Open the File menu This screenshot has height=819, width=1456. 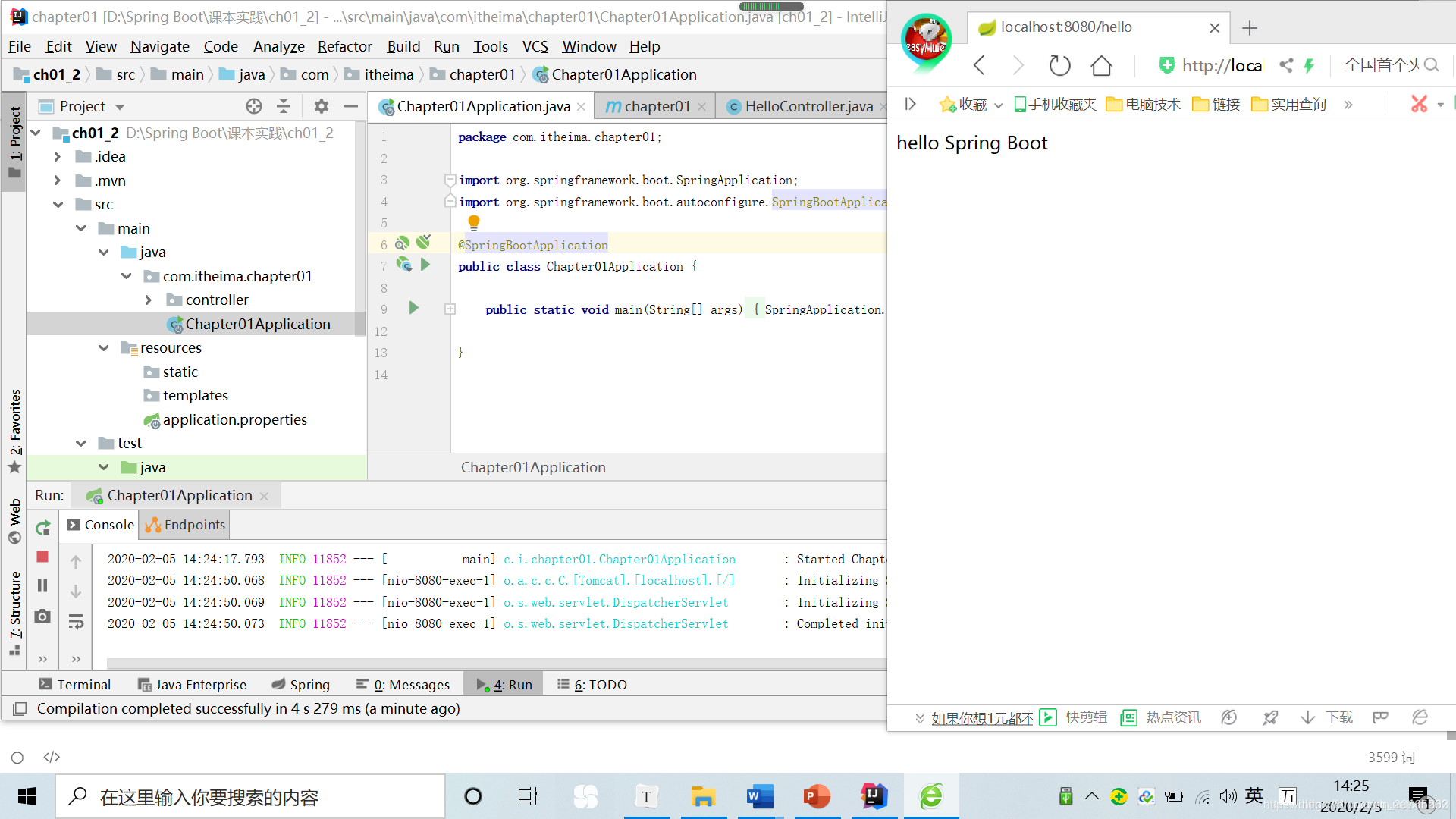19,46
